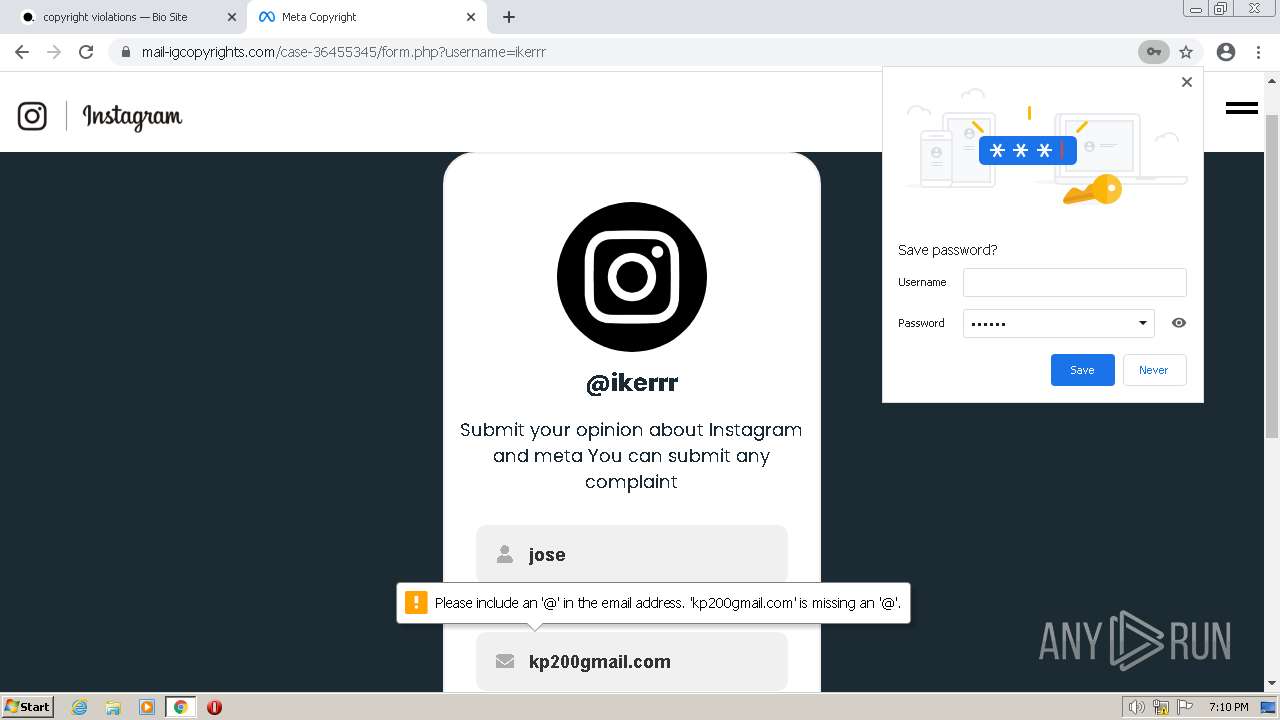Screen dimensions: 1280x720
Task: Click the network tray icon
Action: point(1161,707)
